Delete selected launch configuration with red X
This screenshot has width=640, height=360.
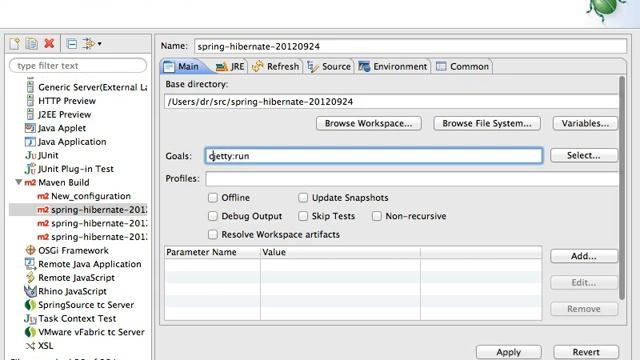(49, 43)
